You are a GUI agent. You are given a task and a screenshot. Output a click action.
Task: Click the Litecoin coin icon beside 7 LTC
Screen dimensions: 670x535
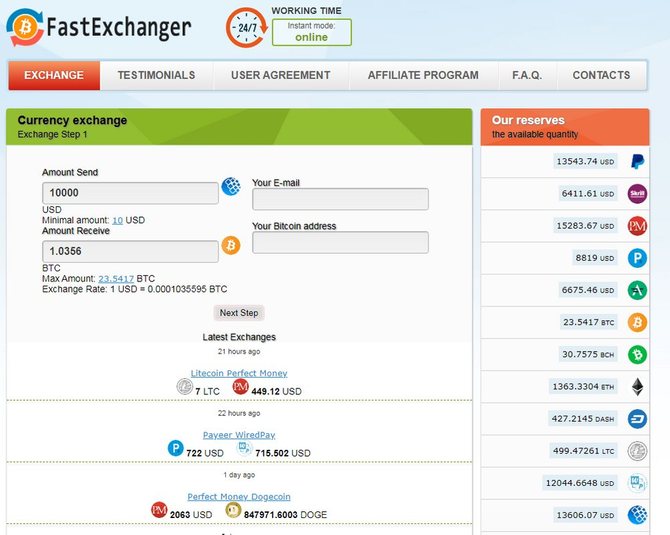click(x=185, y=386)
